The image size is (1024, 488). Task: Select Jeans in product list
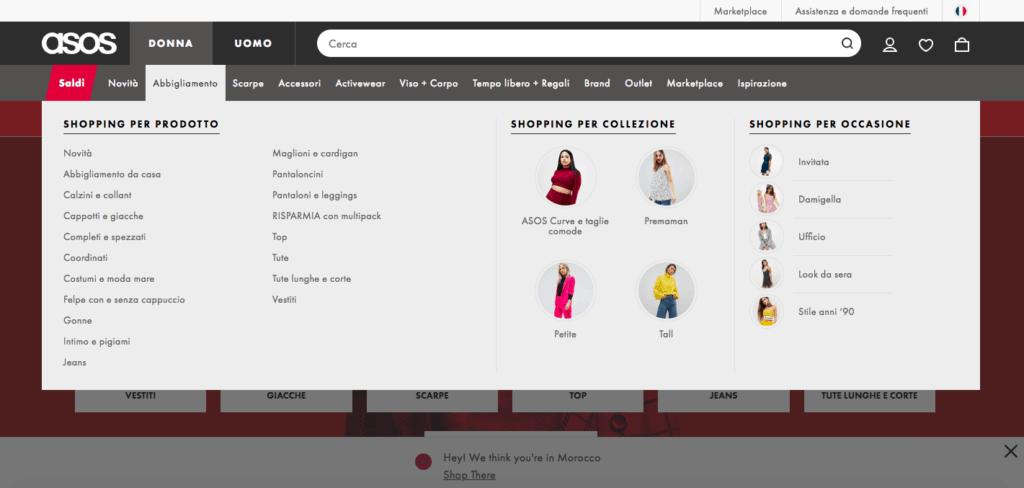(x=74, y=362)
